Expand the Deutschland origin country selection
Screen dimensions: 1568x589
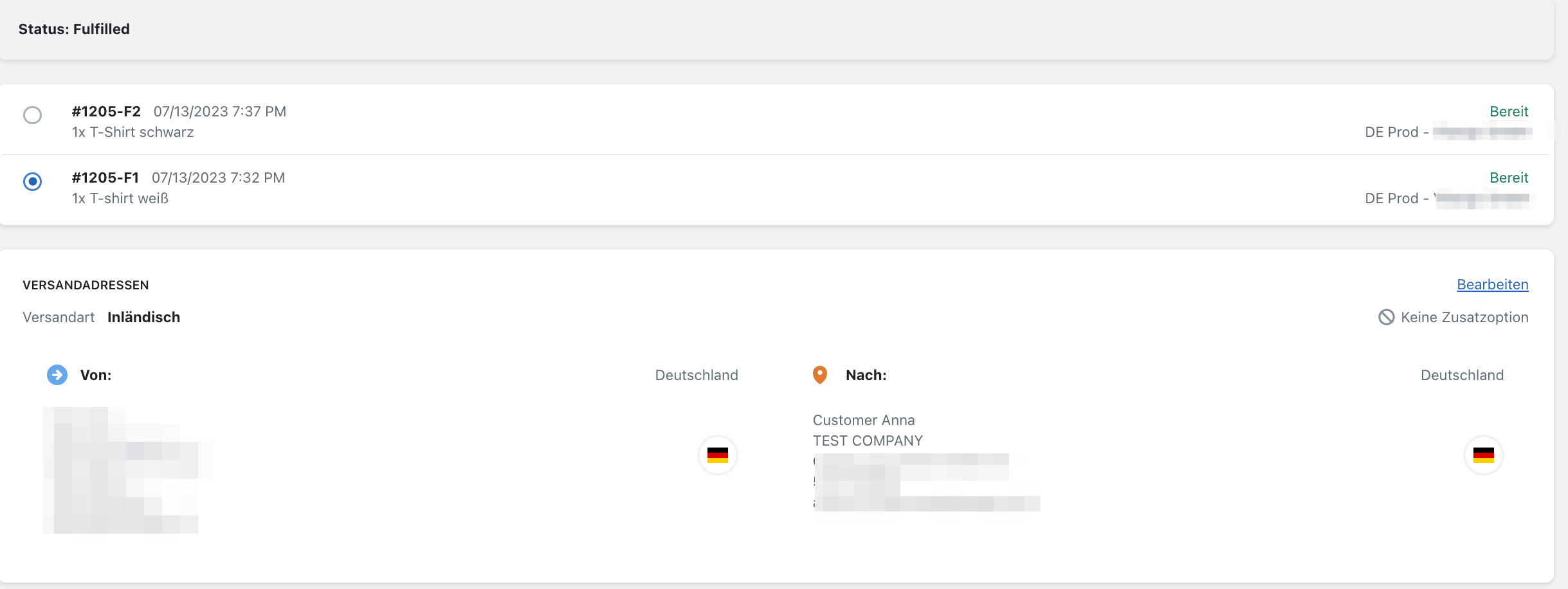[x=695, y=374]
